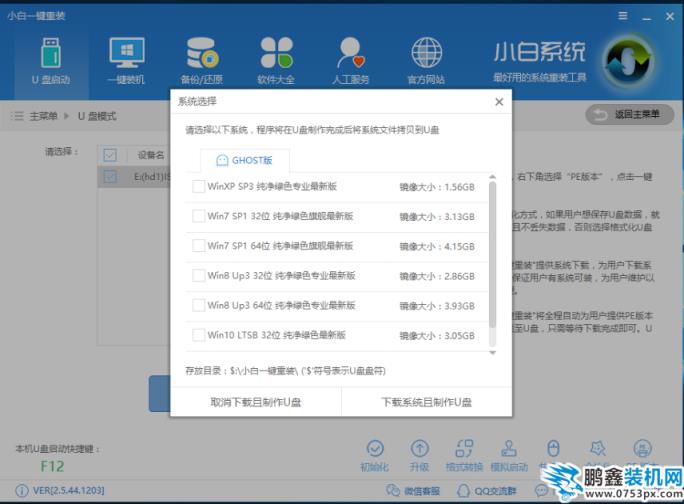Click the 存放目录 path text
684x504 pixels.
[x=285, y=371]
